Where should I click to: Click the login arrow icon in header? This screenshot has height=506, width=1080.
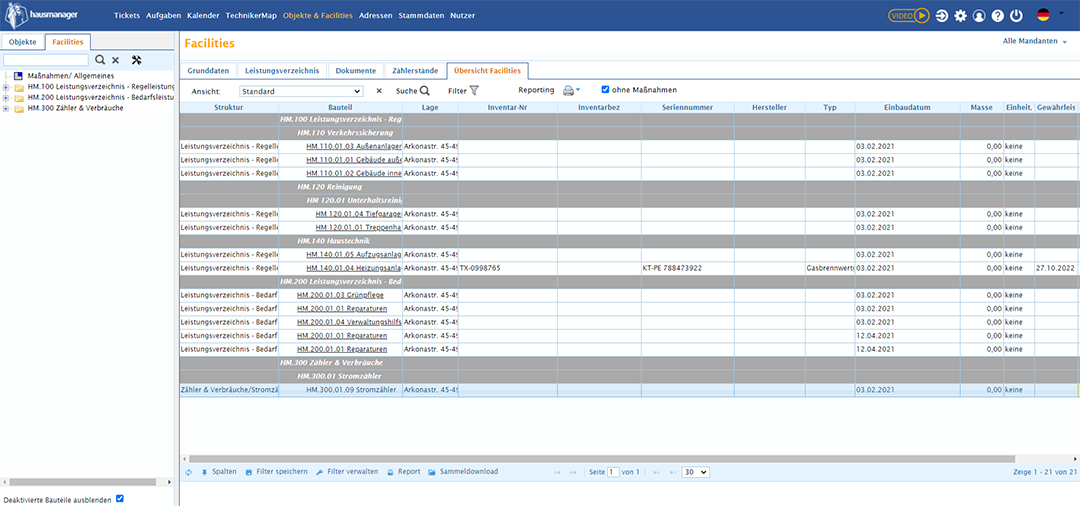click(x=942, y=15)
